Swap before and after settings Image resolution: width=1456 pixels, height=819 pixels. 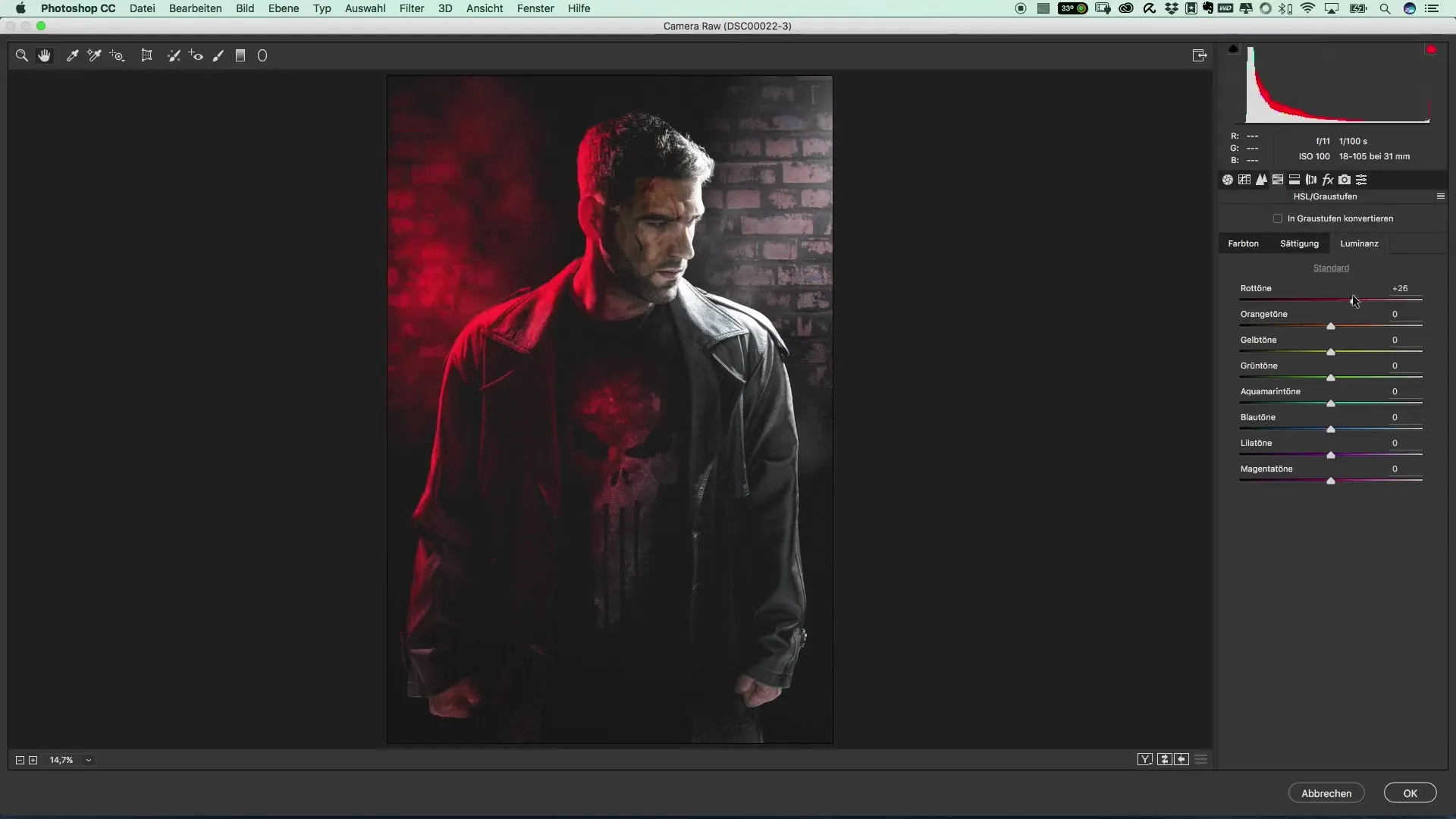pyautogui.click(x=1165, y=759)
